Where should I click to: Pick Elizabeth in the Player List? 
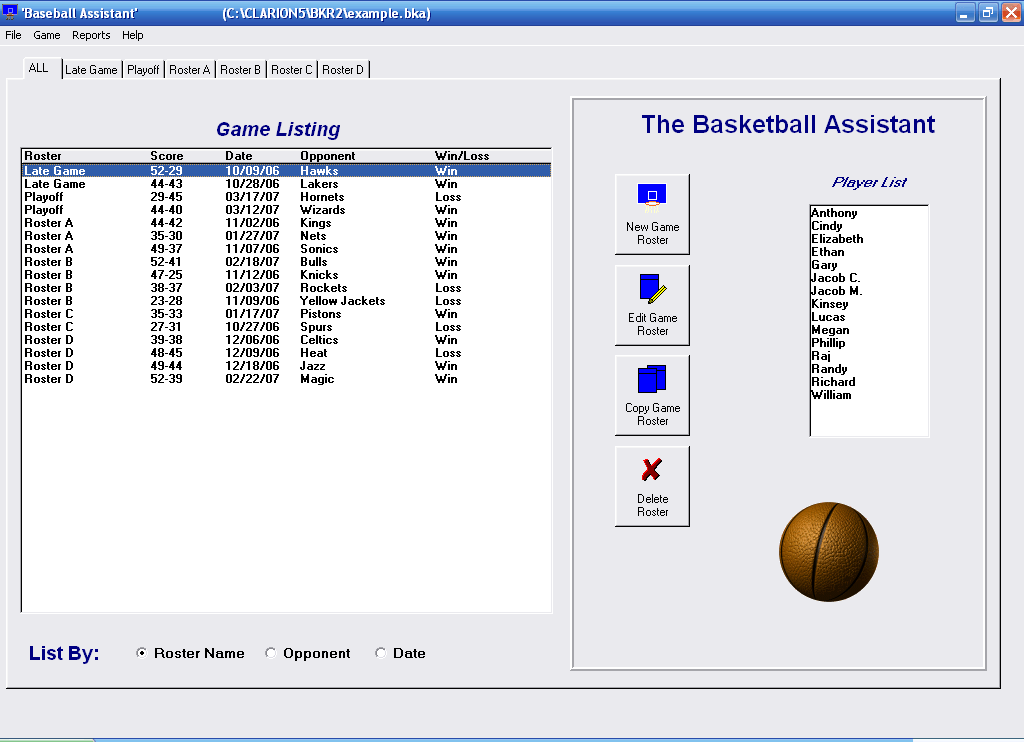837,239
